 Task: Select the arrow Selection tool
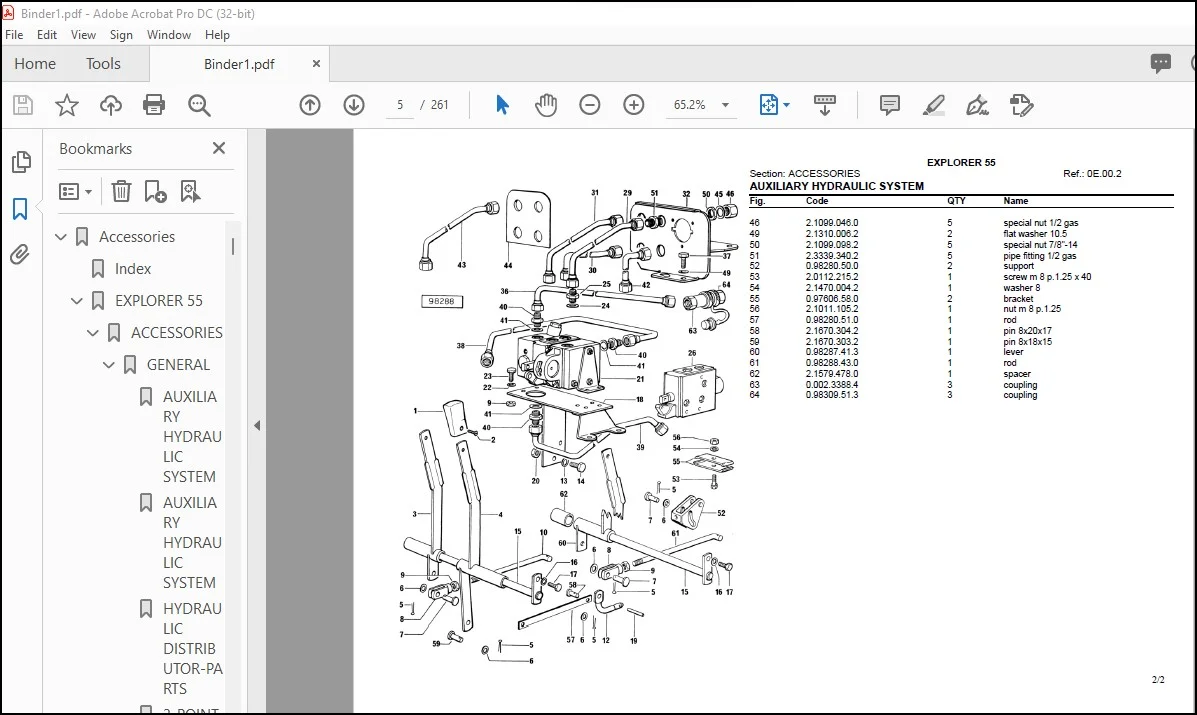(502, 105)
